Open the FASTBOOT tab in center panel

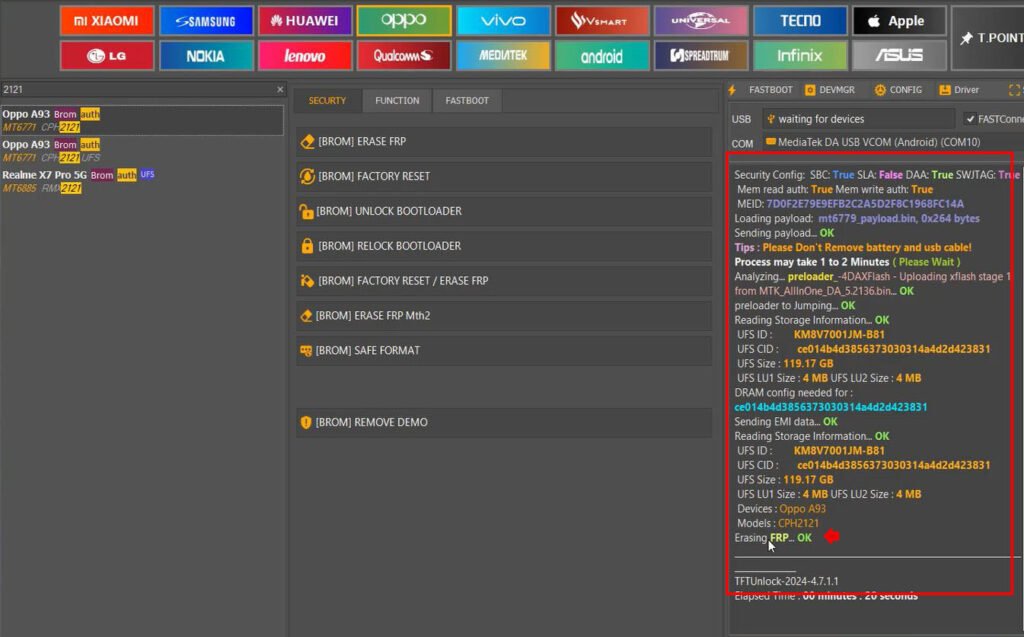tap(467, 101)
